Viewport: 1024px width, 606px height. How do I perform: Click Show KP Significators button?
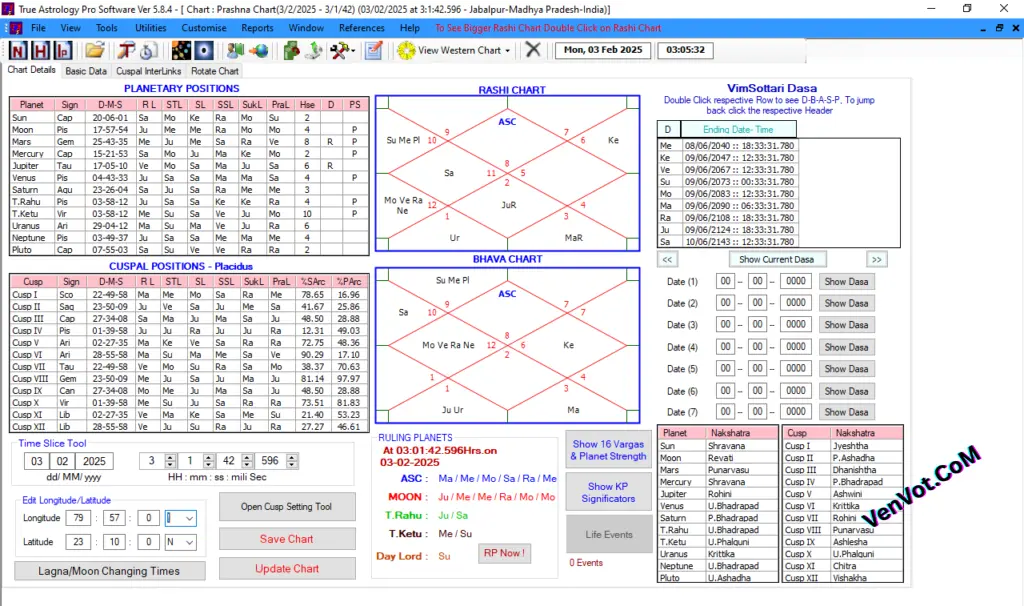(x=608, y=492)
